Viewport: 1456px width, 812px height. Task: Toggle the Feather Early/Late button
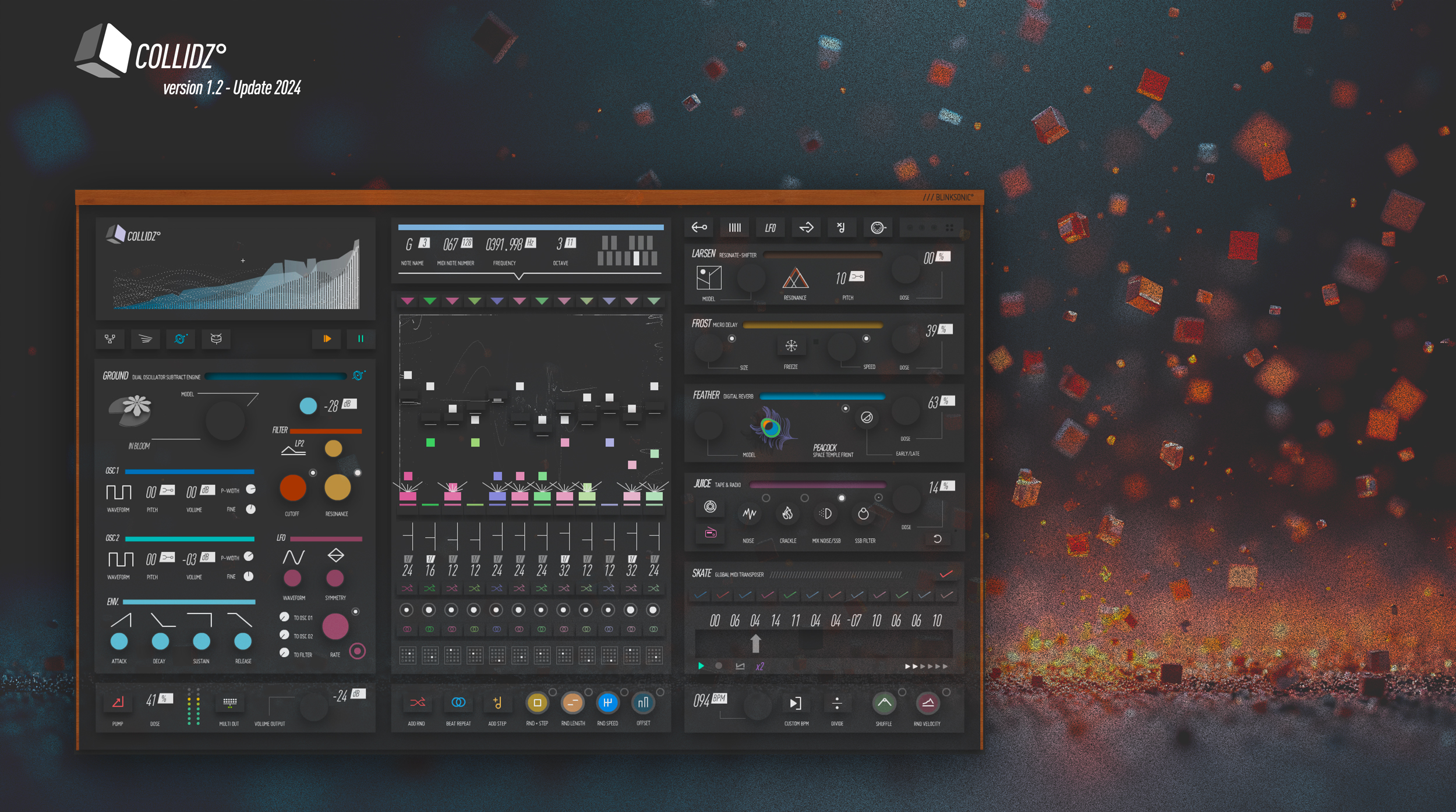pos(867,417)
